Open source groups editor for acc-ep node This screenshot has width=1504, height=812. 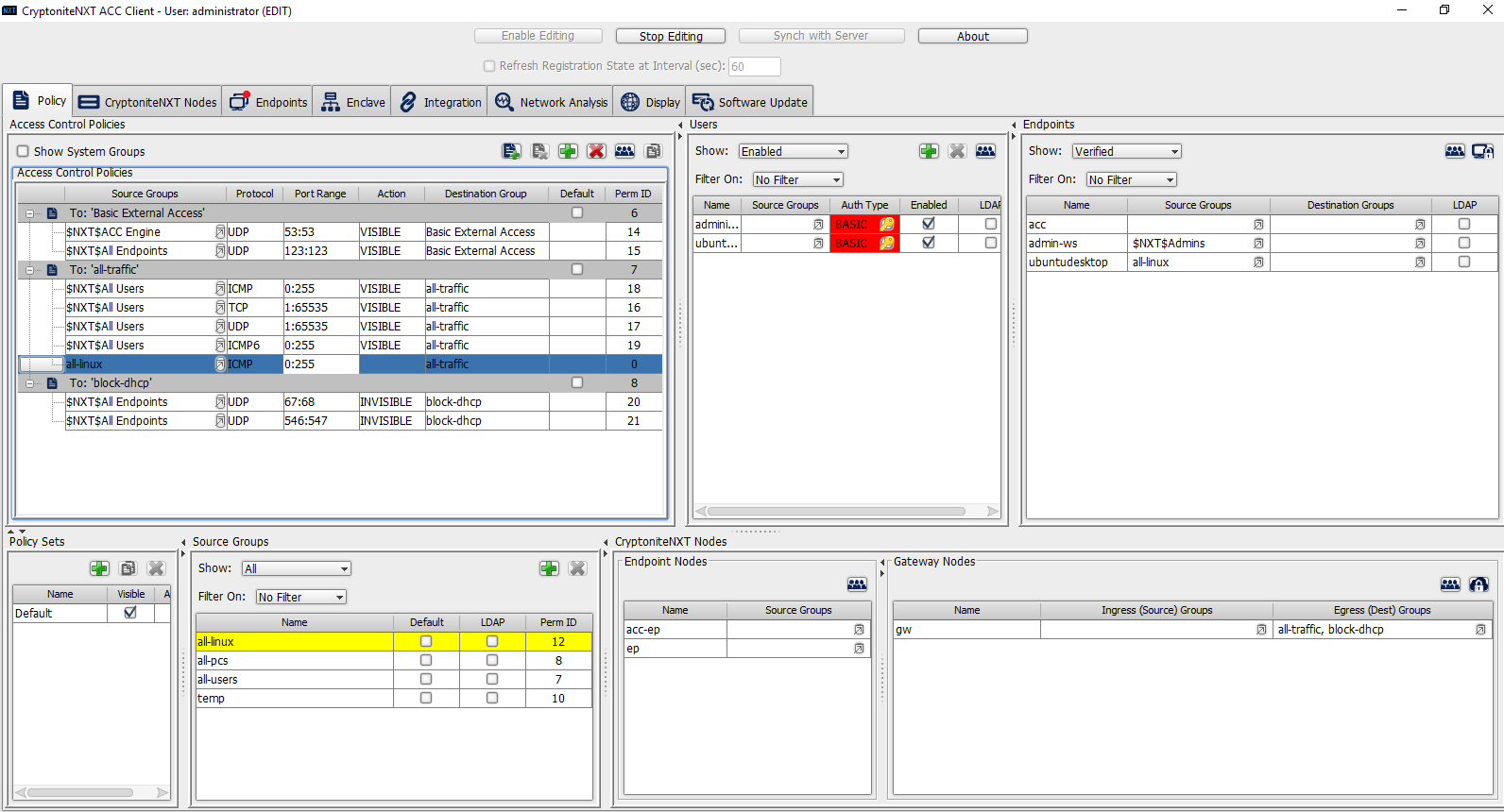click(859, 630)
